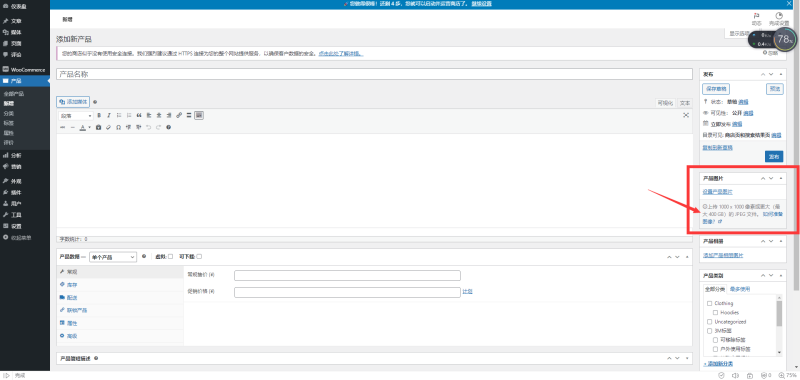This screenshot has height=380, width=800.
Task: Enable the virtual product checkbox
Action: [170, 257]
